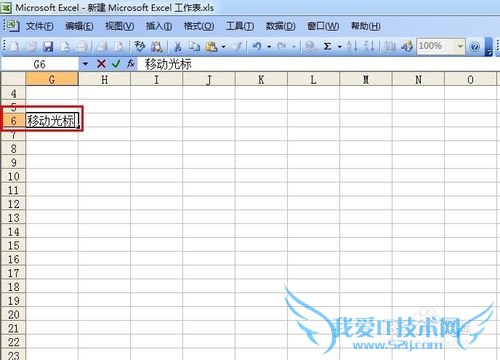Select column O header

(x=470, y=79)
